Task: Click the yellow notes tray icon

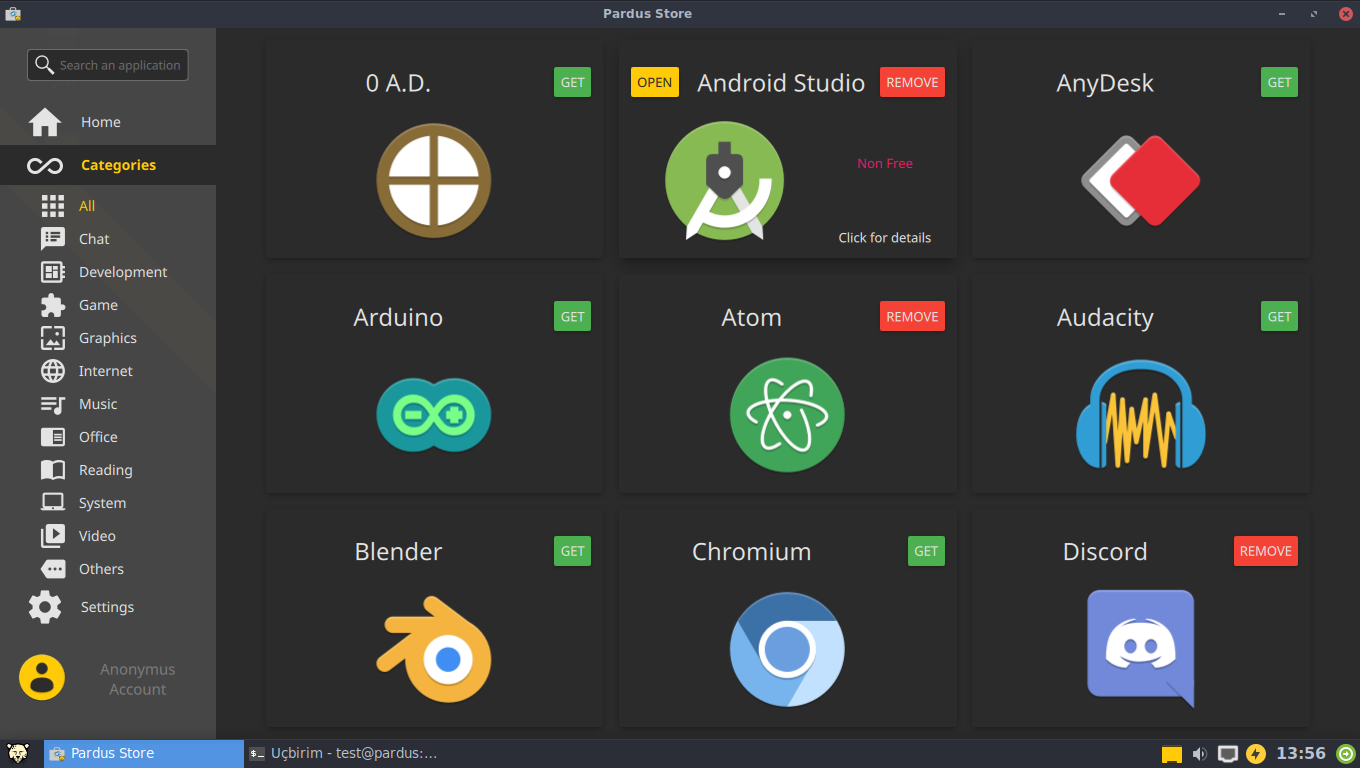Action: 1171,754
